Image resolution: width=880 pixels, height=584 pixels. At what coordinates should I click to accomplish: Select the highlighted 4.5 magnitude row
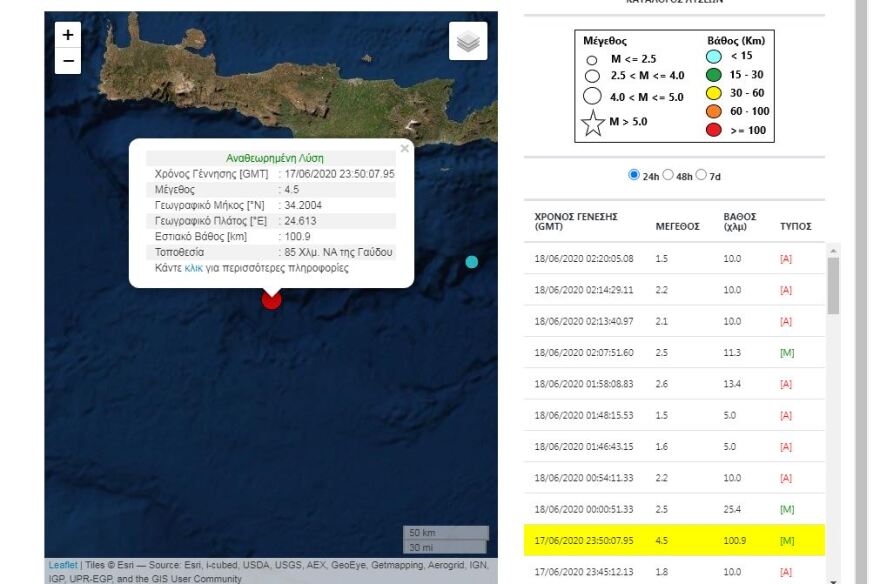(x=674, y=540)
